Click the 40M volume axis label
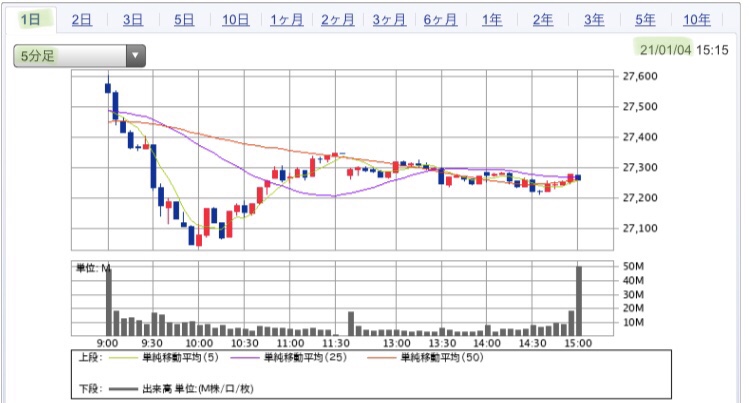Screen dimensions: 749x403 633,280
